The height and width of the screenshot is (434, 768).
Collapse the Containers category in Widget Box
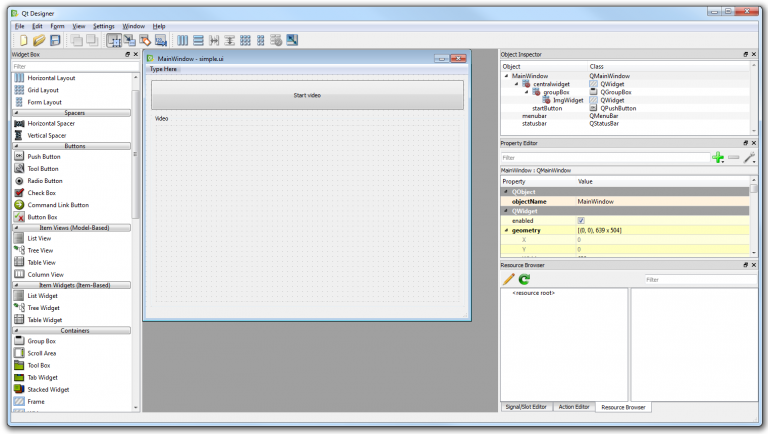(x=72, y=331)
